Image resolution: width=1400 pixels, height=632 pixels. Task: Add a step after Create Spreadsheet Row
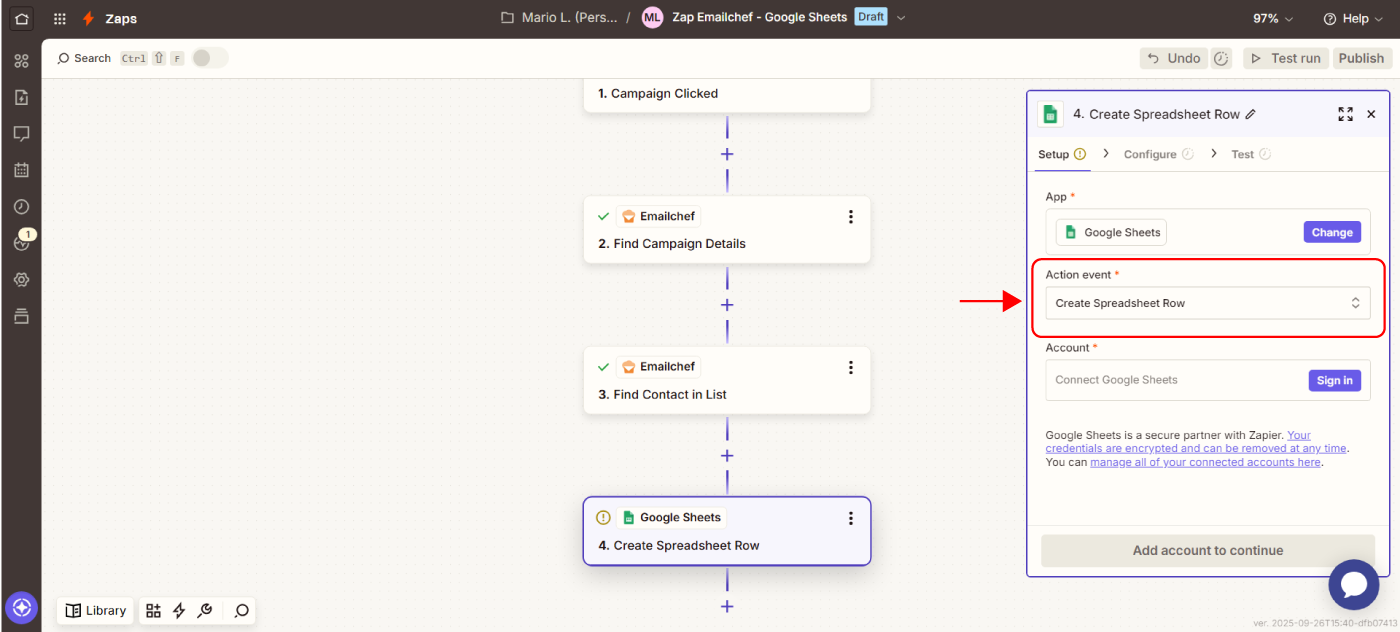coord(727,606)
